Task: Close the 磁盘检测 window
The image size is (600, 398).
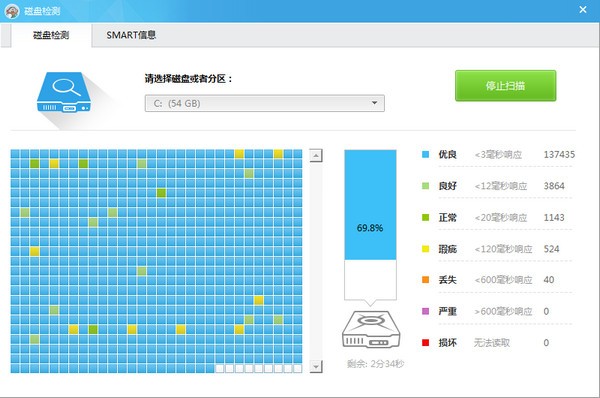Action: tap(583, 10)
